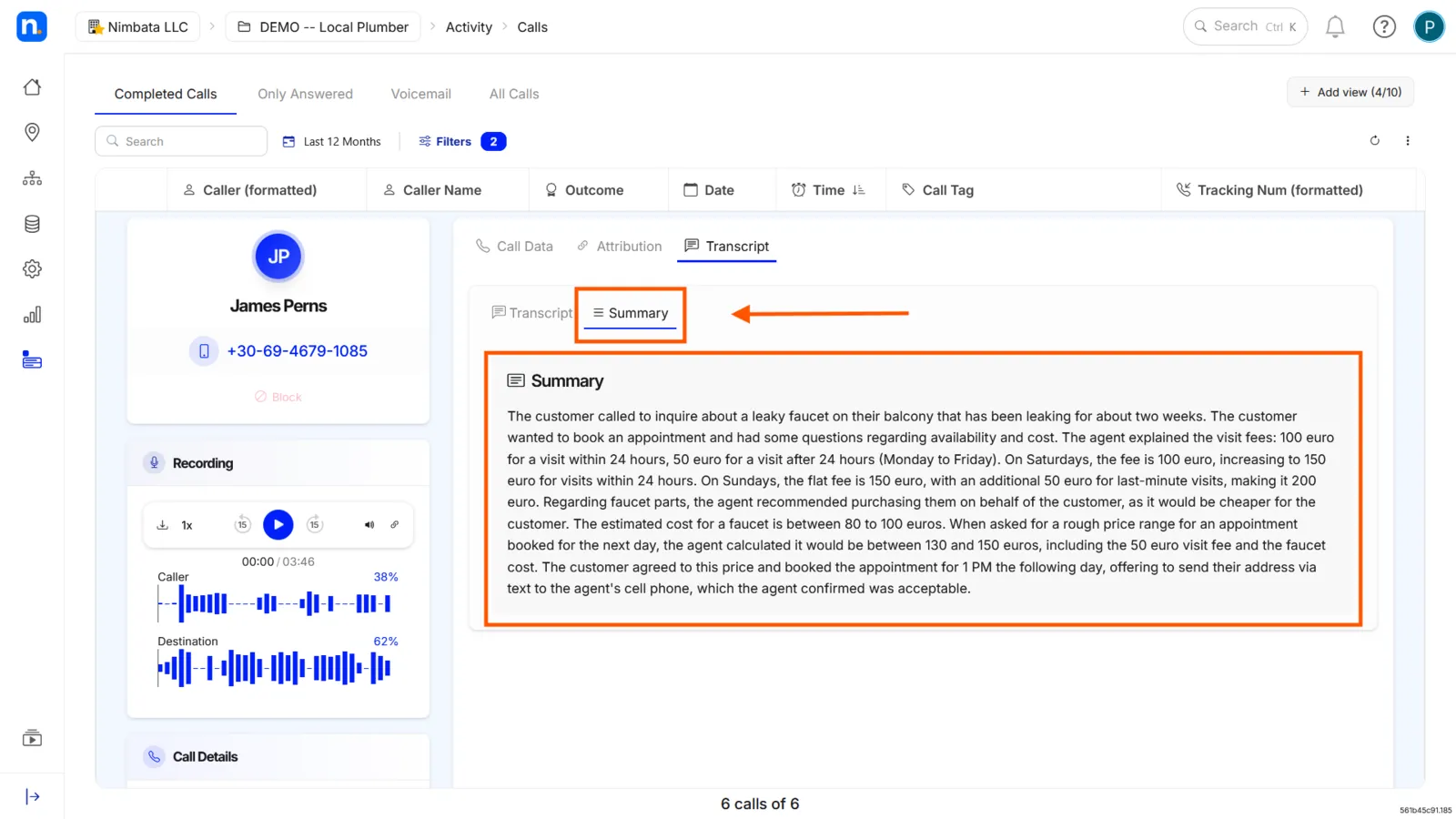Open the help question mark icon

1384,27
